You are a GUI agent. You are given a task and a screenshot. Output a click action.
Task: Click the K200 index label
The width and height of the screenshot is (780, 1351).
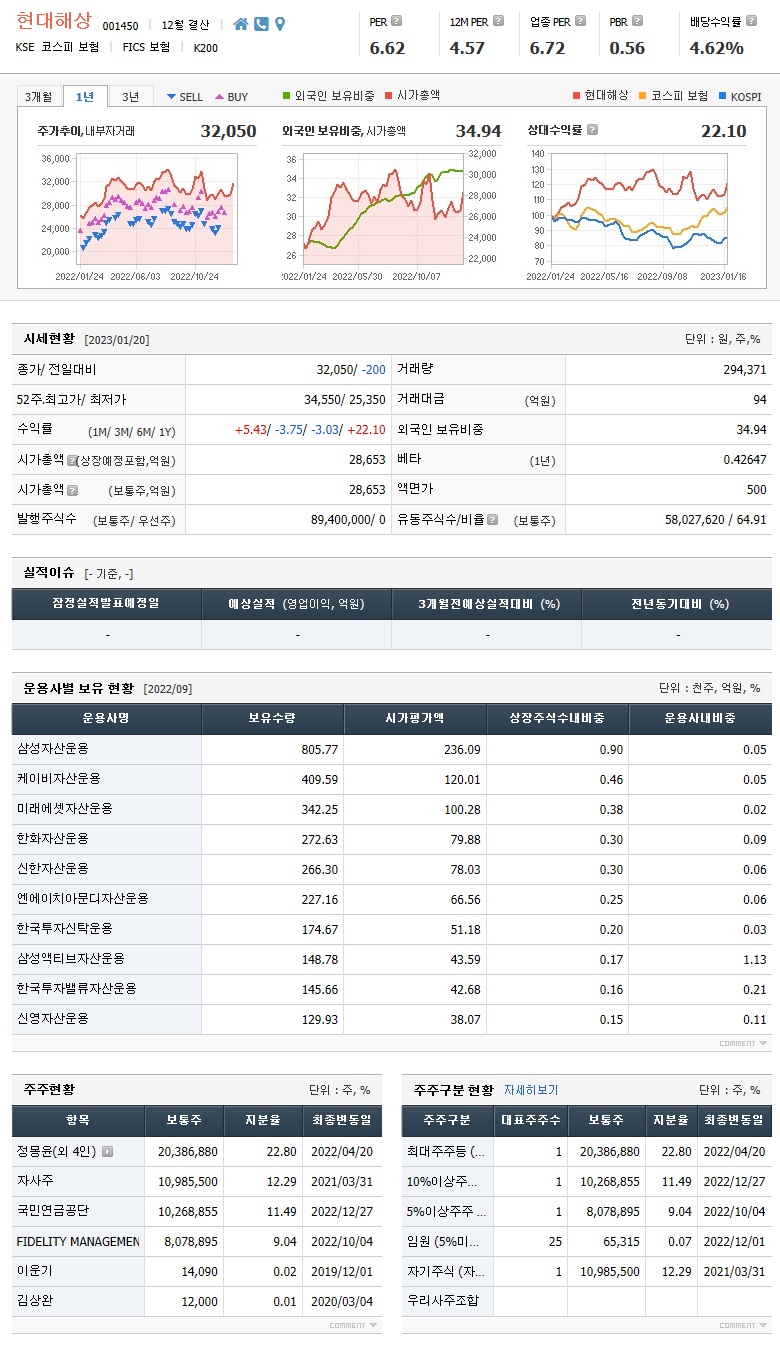coord(205,47)
